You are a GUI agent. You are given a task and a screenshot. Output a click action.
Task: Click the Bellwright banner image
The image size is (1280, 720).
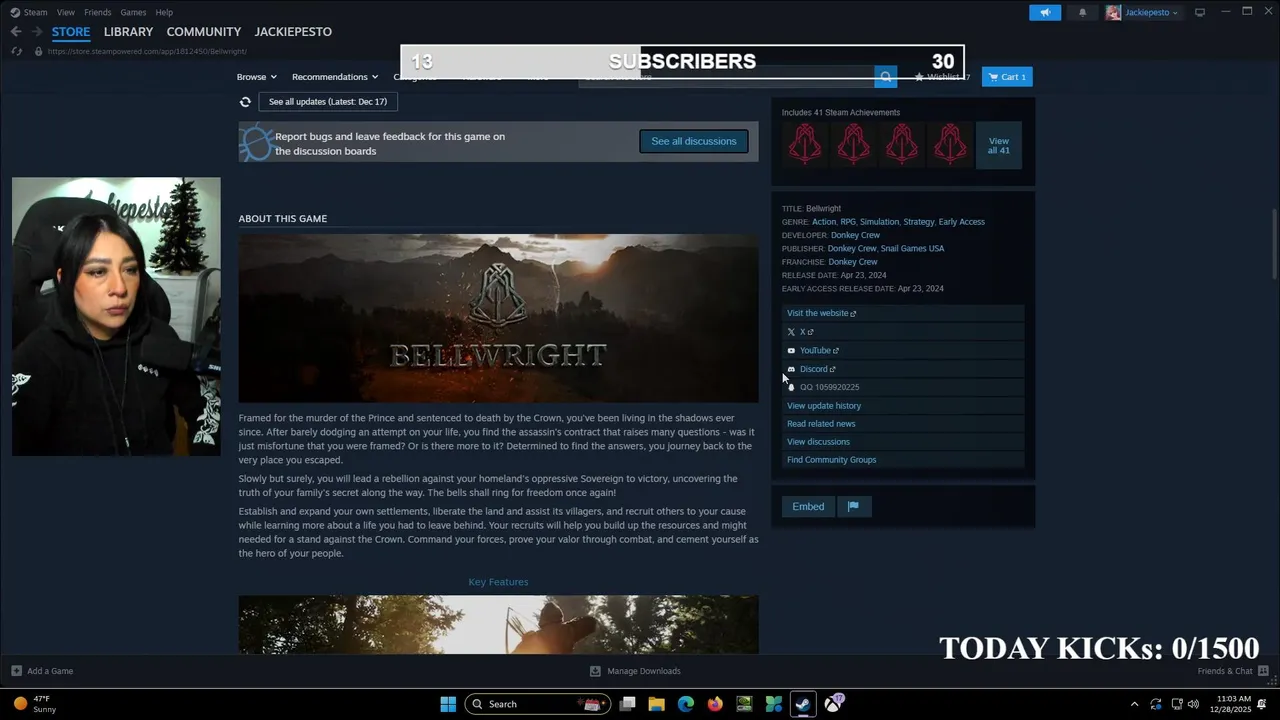(498, 318)
